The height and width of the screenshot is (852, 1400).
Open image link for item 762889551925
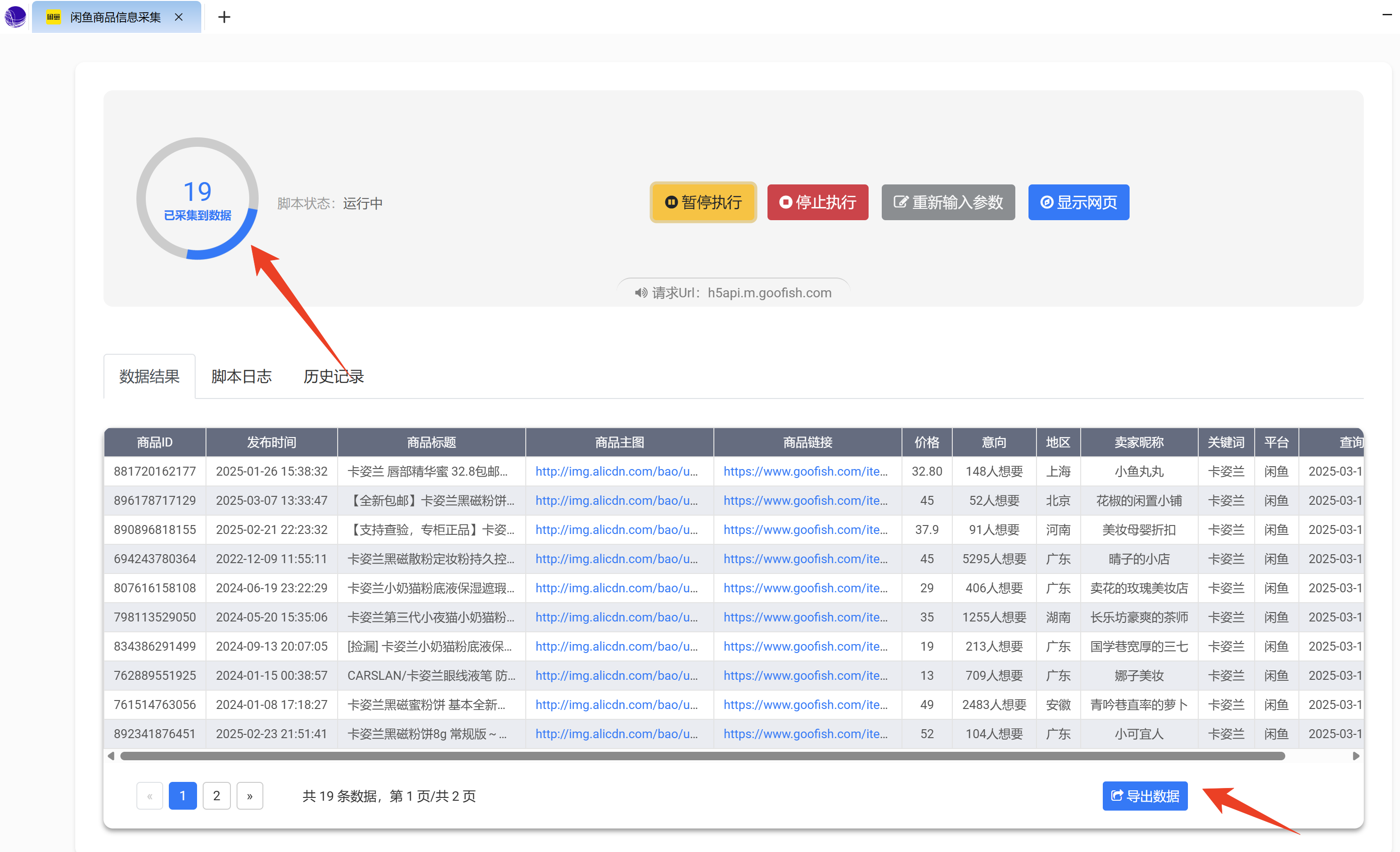617,675
